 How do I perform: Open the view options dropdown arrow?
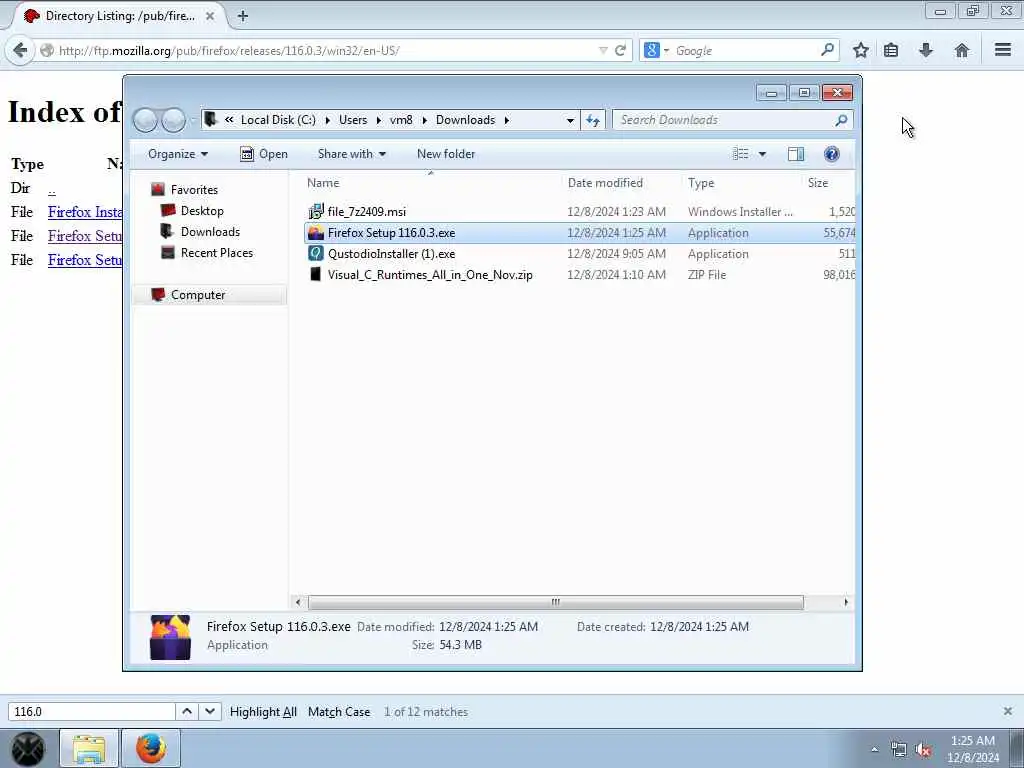point(762,155)
